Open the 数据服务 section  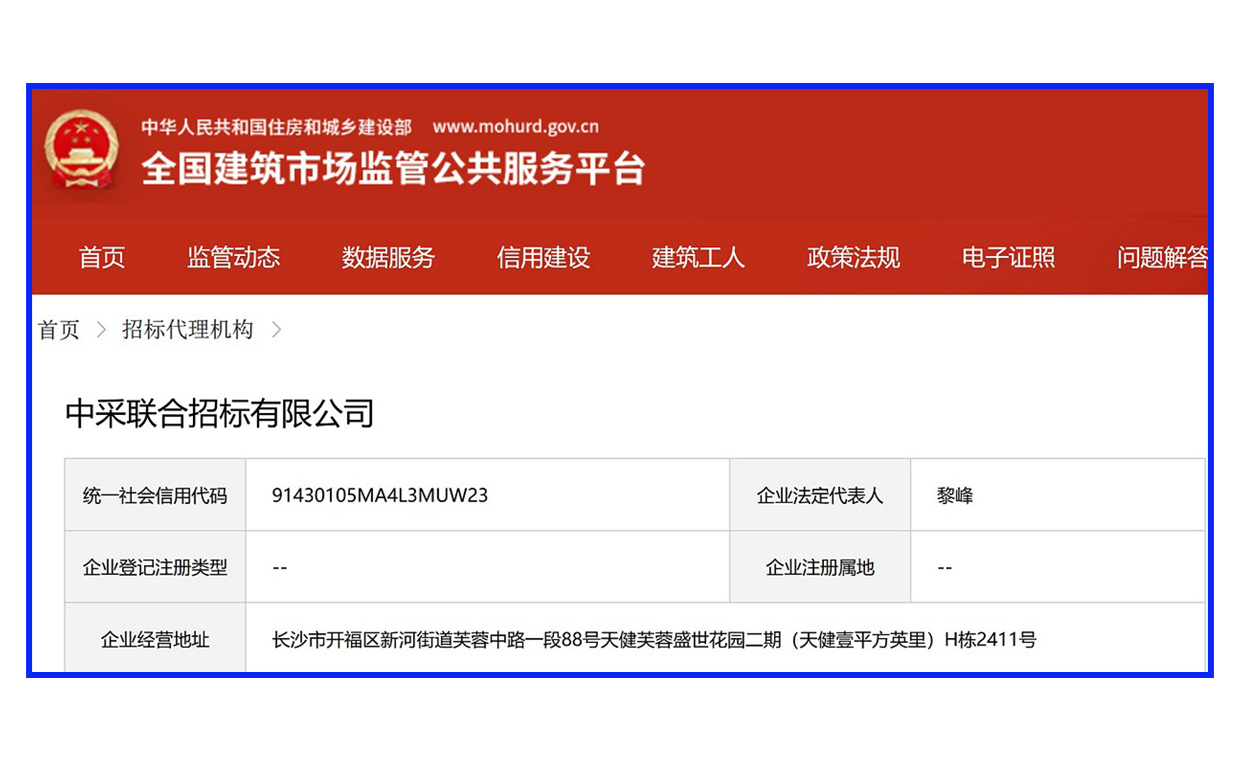pos(388,258)
